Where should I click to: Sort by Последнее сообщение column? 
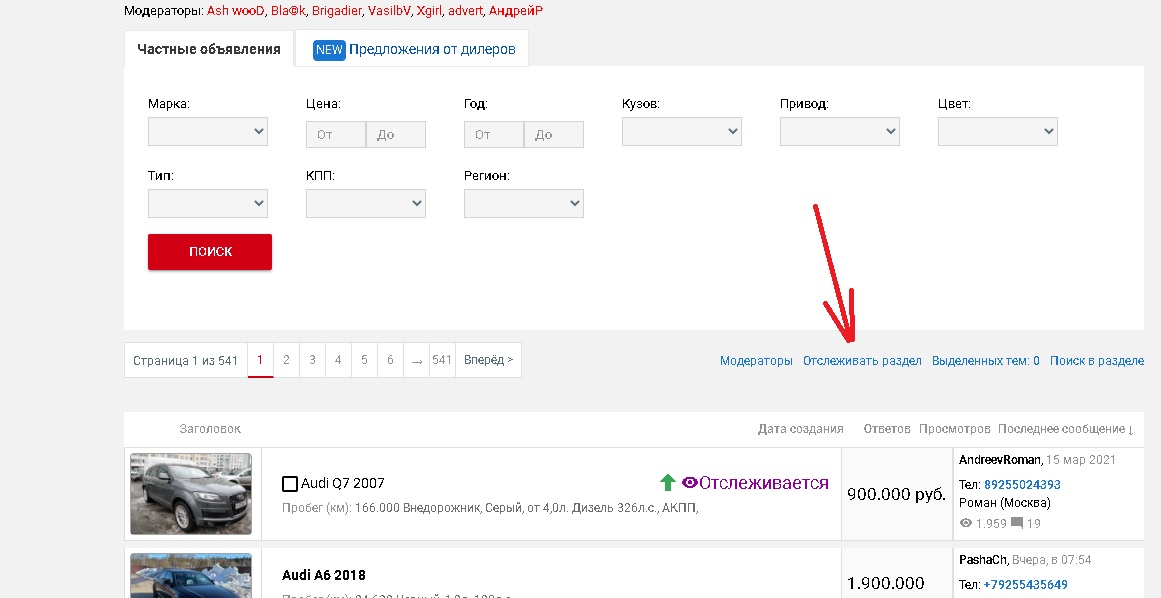point(1065,429)
